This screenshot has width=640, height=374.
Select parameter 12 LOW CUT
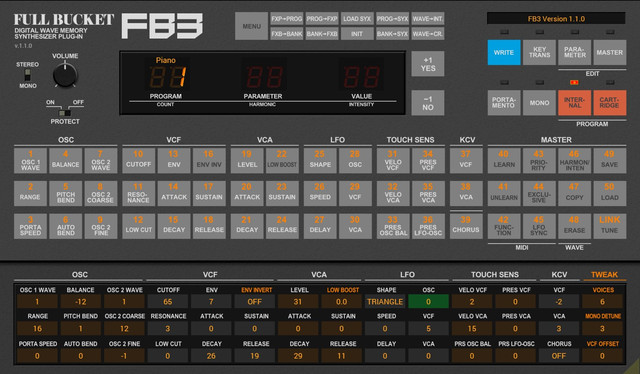click(x=138, y=226)
